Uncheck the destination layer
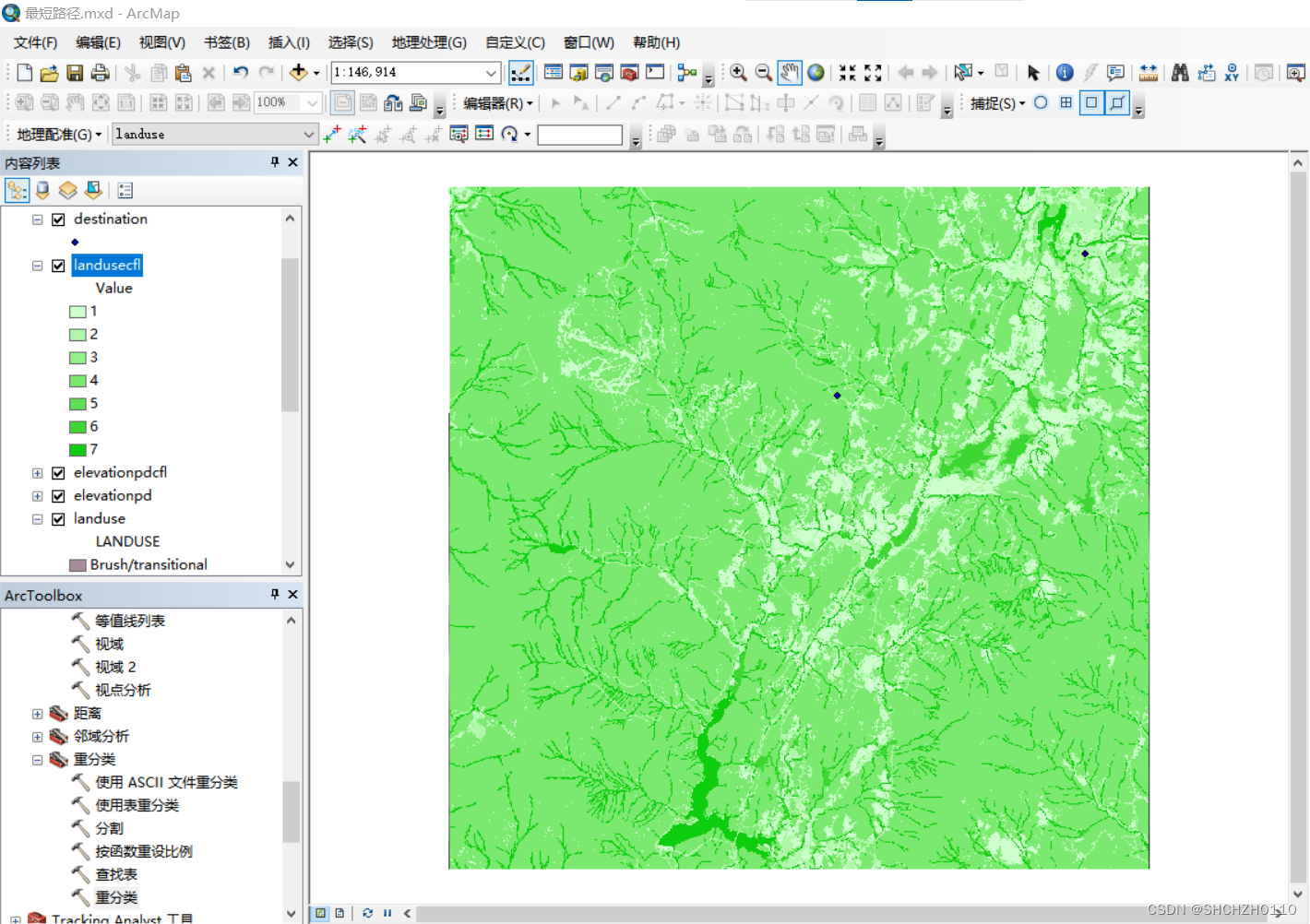Screen dimensions: 1310x924 [x=58, y=219]
